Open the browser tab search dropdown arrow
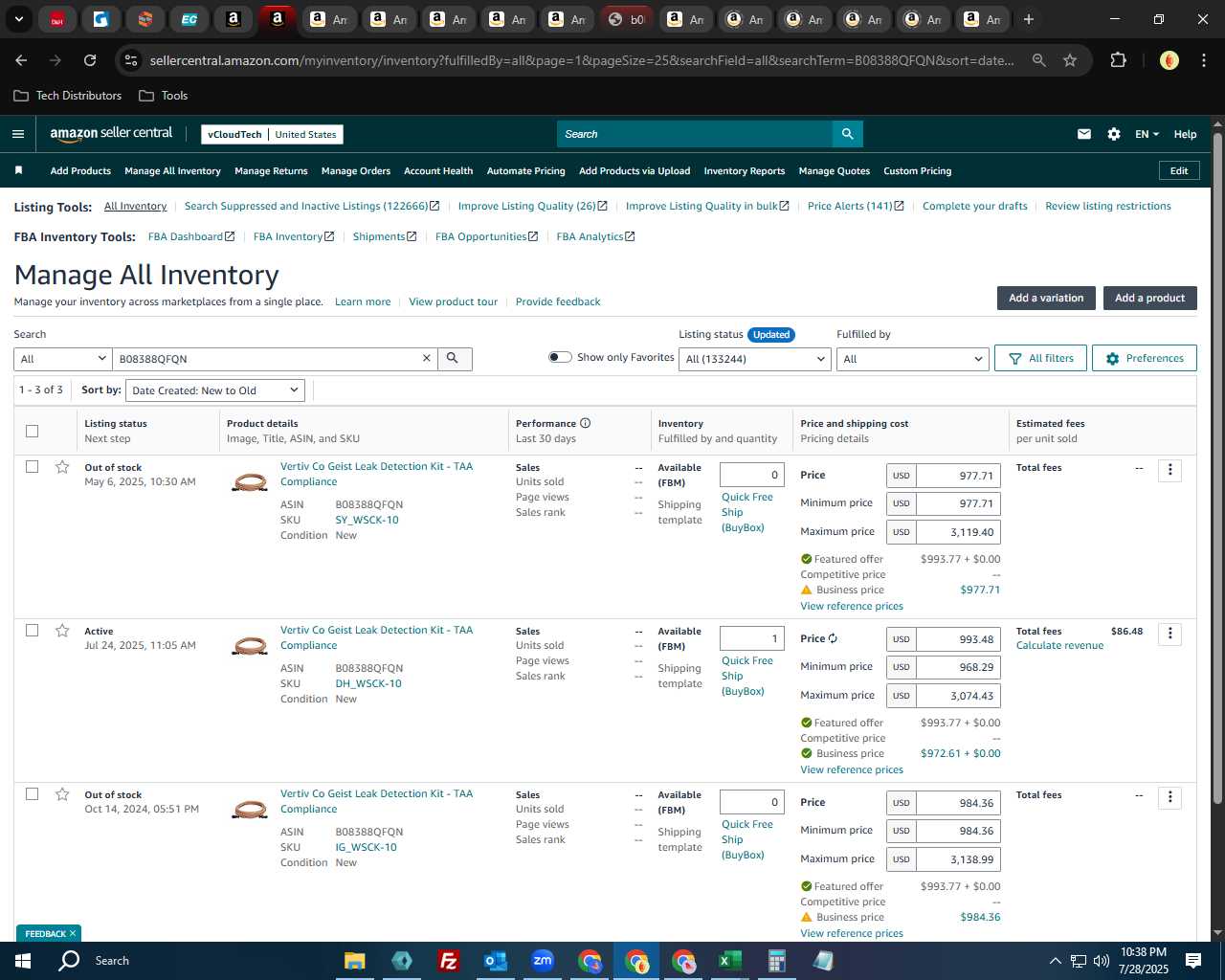Viewport: 1225px width, 980px height. pos(18,19)
